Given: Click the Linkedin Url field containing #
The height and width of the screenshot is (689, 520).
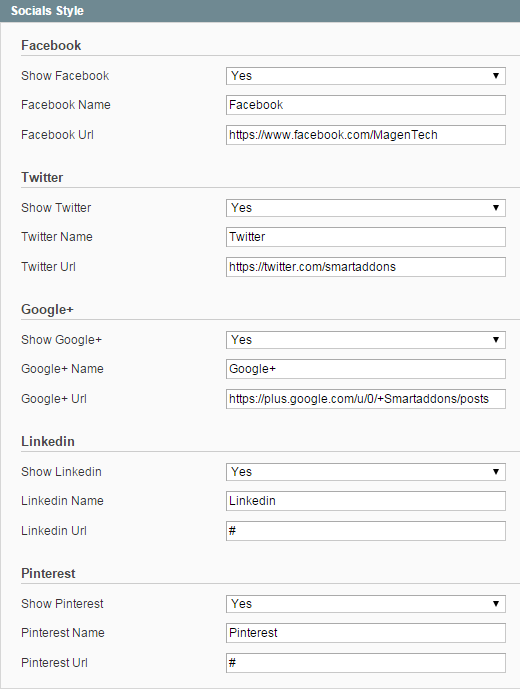Looking at the screenshot, I should 366,531.
